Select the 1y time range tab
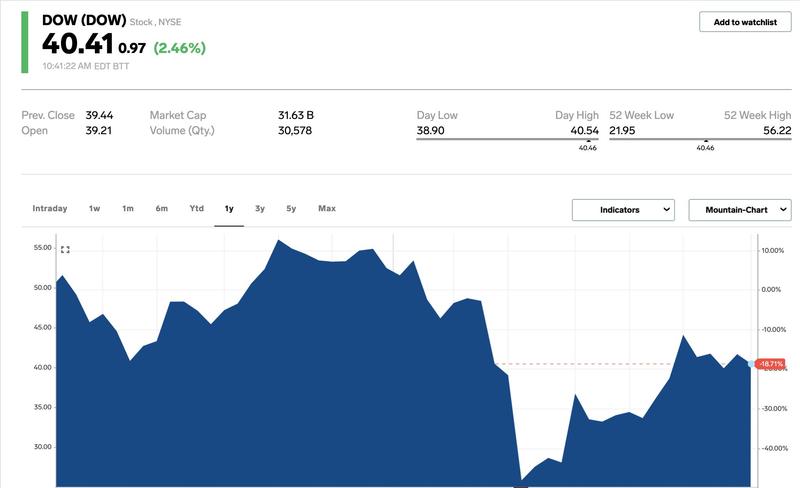 [x=229, y=208]
